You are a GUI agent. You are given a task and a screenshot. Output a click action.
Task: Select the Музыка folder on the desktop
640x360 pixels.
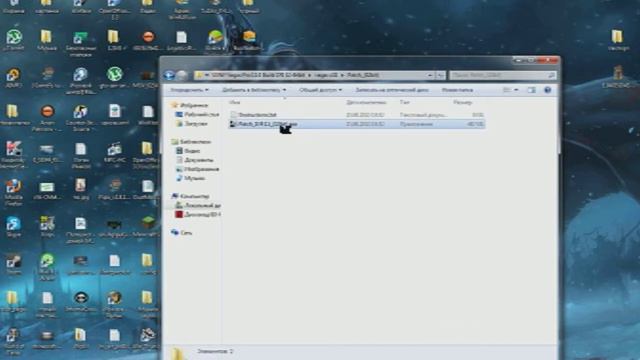coord(47,40)
